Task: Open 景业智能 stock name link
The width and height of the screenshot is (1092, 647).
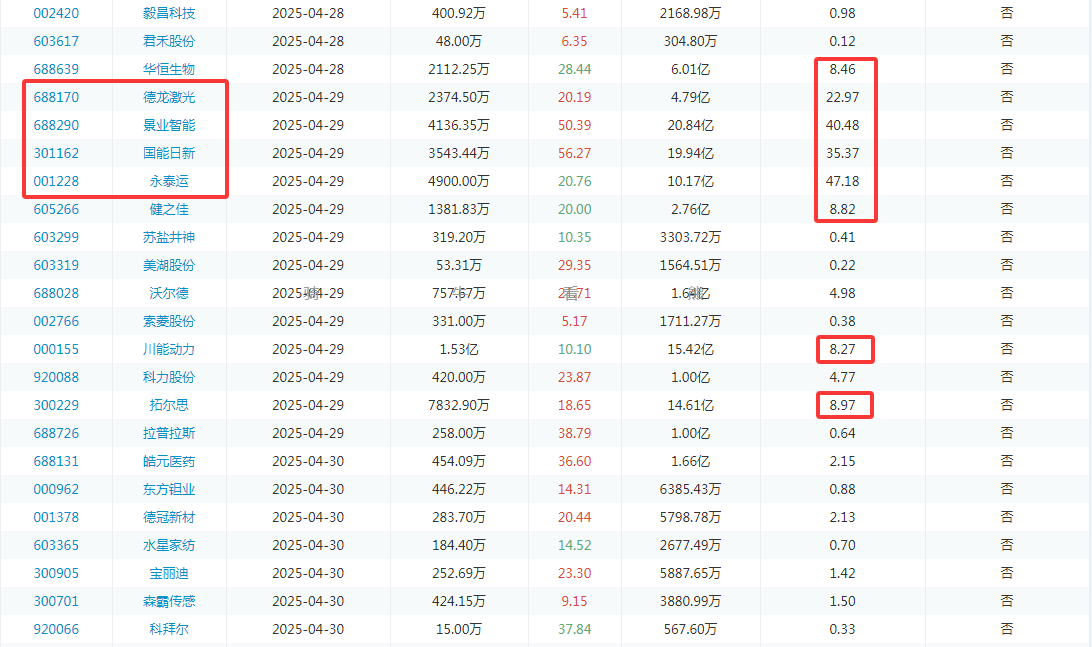Action: (x=169, y=125)
